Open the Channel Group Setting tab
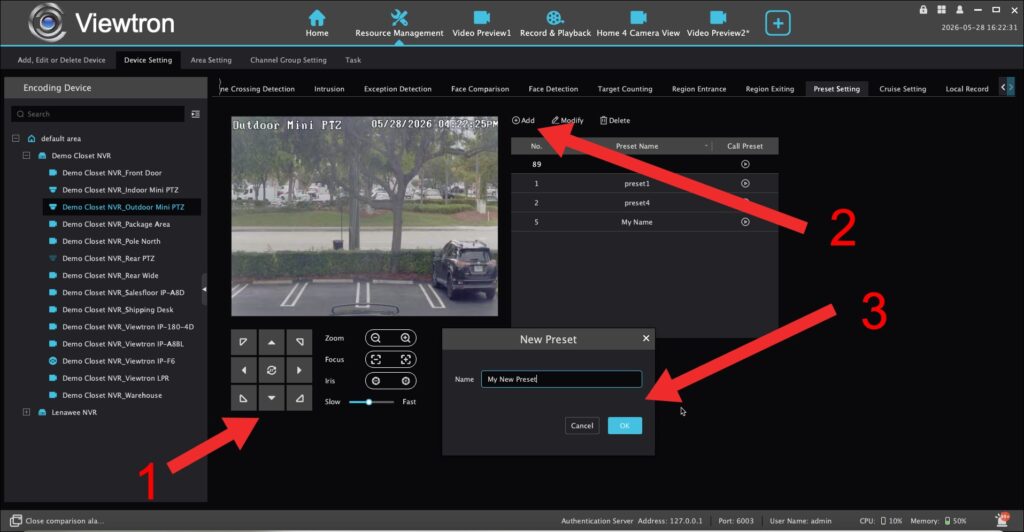 [288, 60]
